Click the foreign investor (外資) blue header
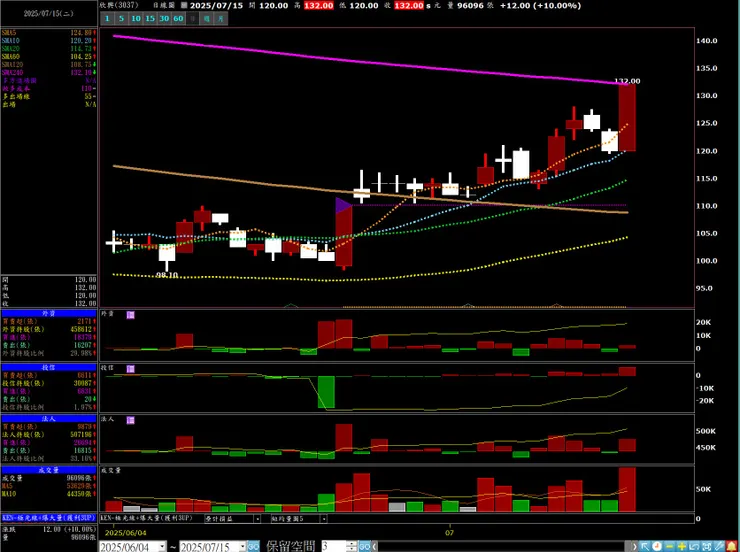740x552 pixels. [x=49, y=313]
